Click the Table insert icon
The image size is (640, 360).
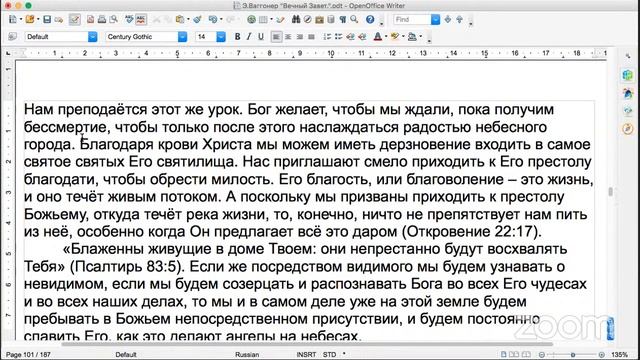263,19
